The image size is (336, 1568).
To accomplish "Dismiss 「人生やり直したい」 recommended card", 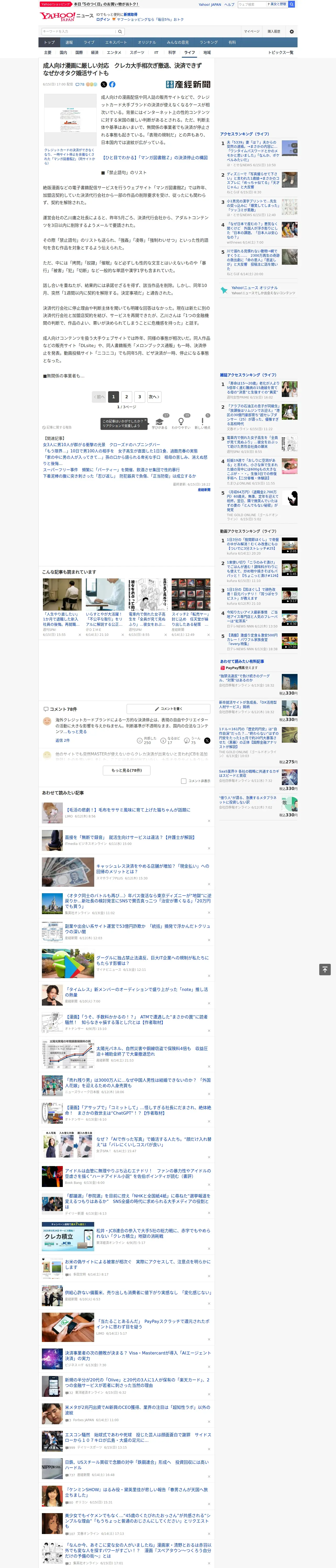I will pos(79,635).
